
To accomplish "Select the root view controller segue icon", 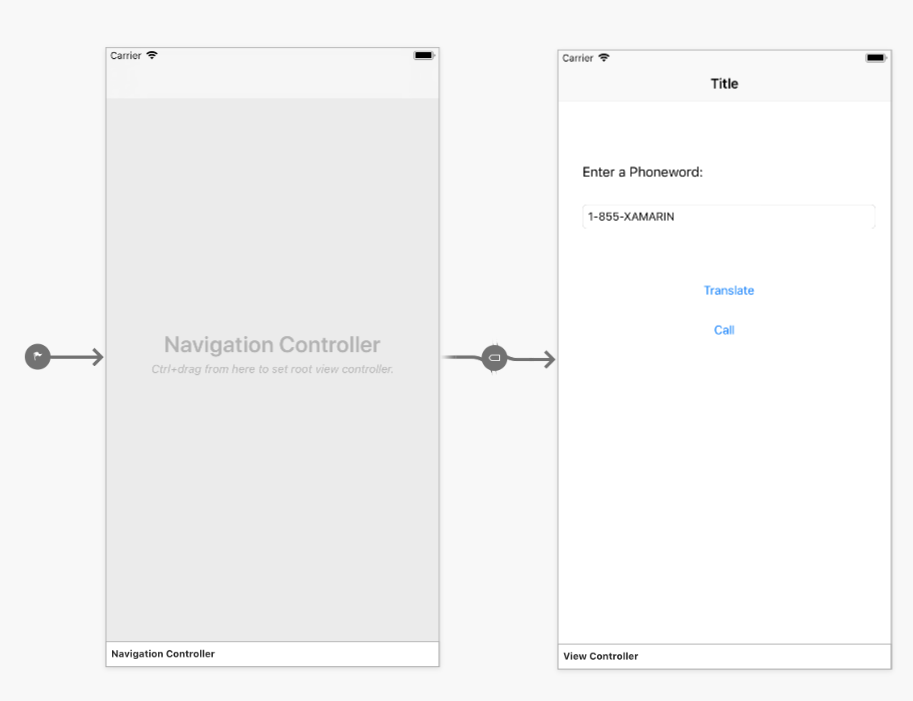I will click(x=495, y=358).
